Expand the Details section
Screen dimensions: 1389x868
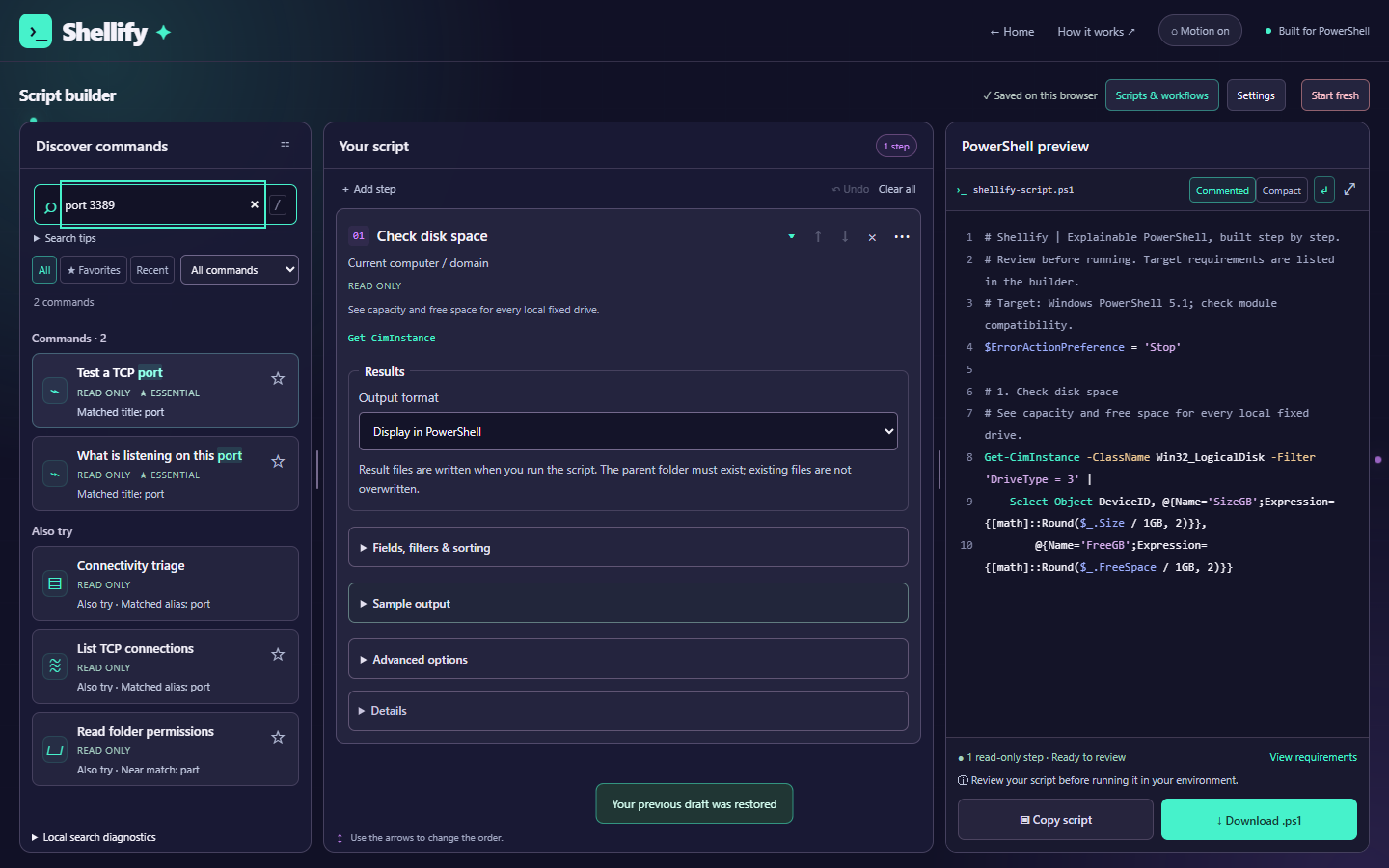[628, 711]
